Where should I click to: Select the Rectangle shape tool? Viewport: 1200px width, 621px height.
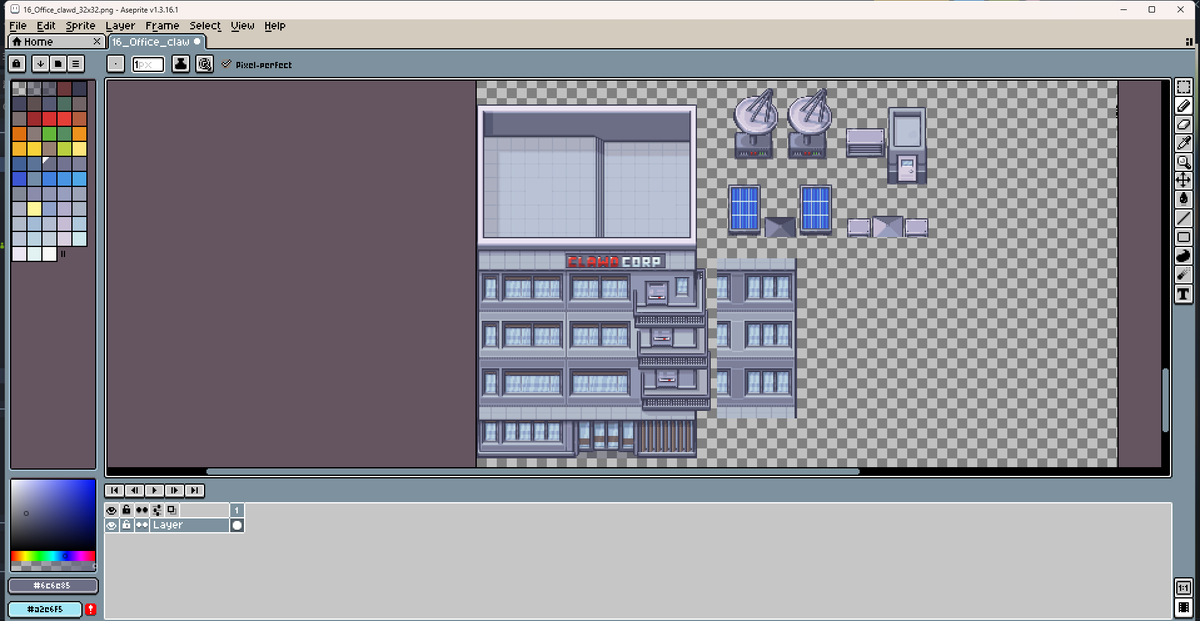tap(1184, 237)
